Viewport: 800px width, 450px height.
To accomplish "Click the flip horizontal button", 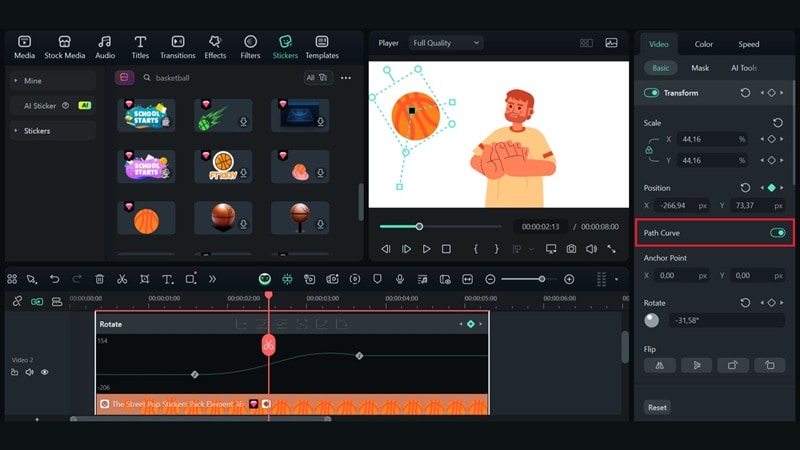I will click(x=660, y=365).
